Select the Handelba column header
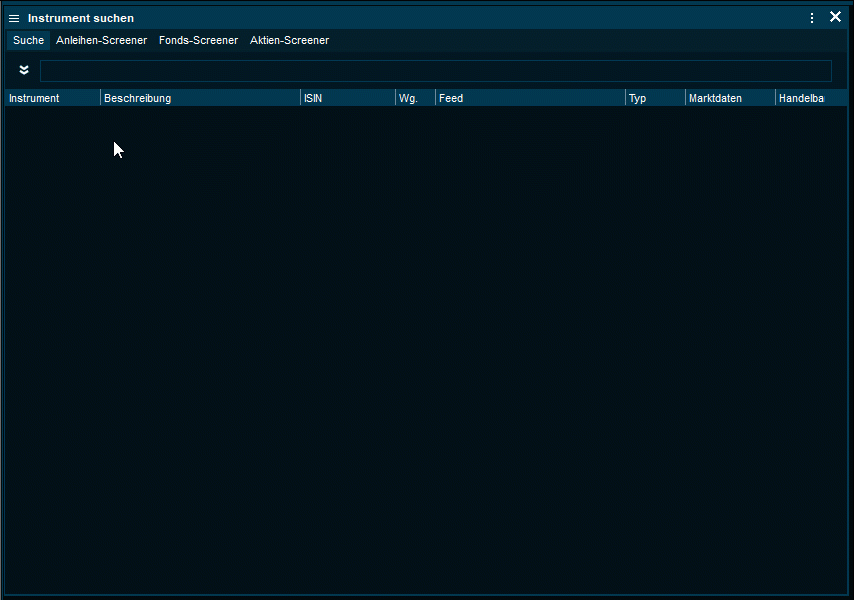Image resolution: width=854 pixels, height=600 pixels. (x=801, y=98)
